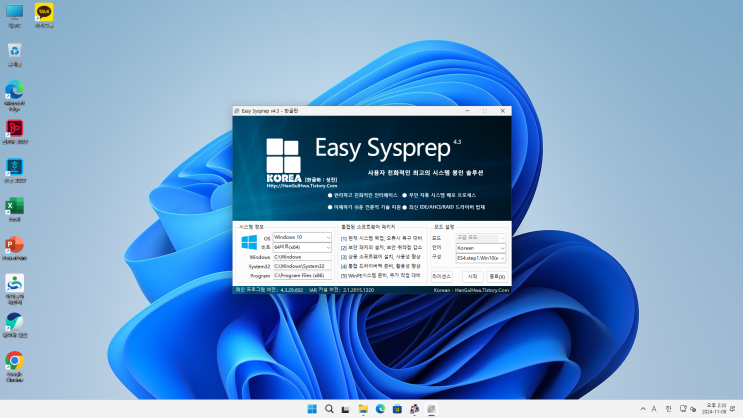Click the Easy Sysprep taskbar icon
Image resolution: width=743 pixels, height=418 pixels.
[431, 409]
